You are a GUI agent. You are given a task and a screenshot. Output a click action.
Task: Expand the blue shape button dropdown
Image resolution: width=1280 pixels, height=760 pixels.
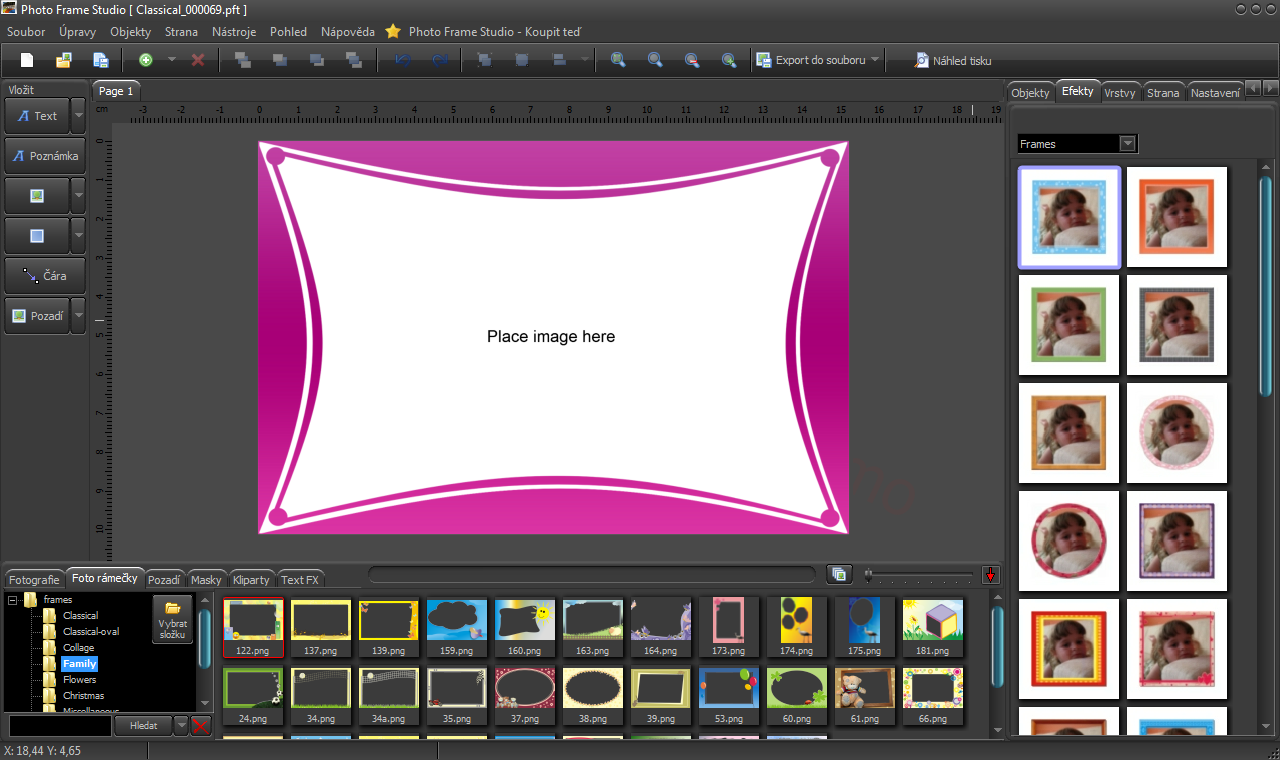78,236
